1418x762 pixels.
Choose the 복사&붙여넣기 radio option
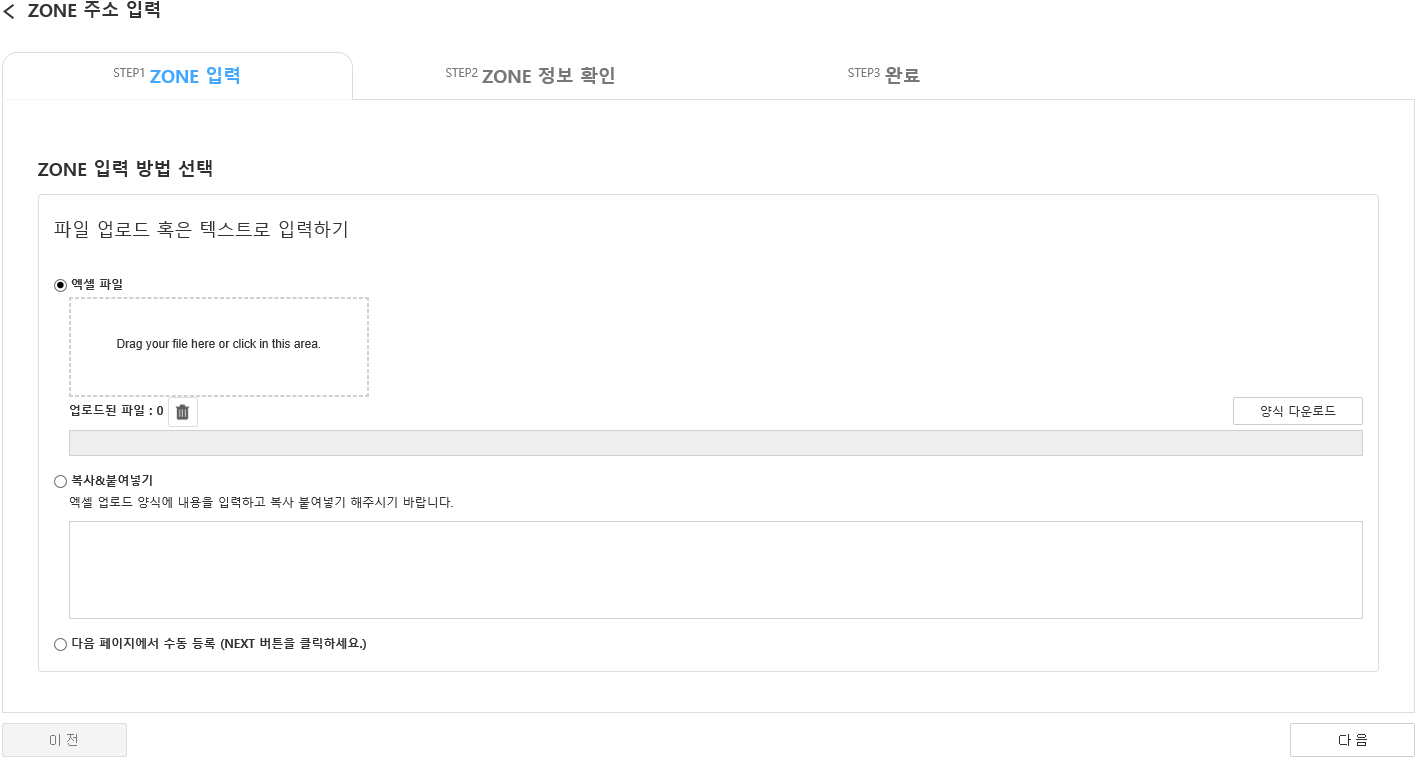click(x=60, y=481)
